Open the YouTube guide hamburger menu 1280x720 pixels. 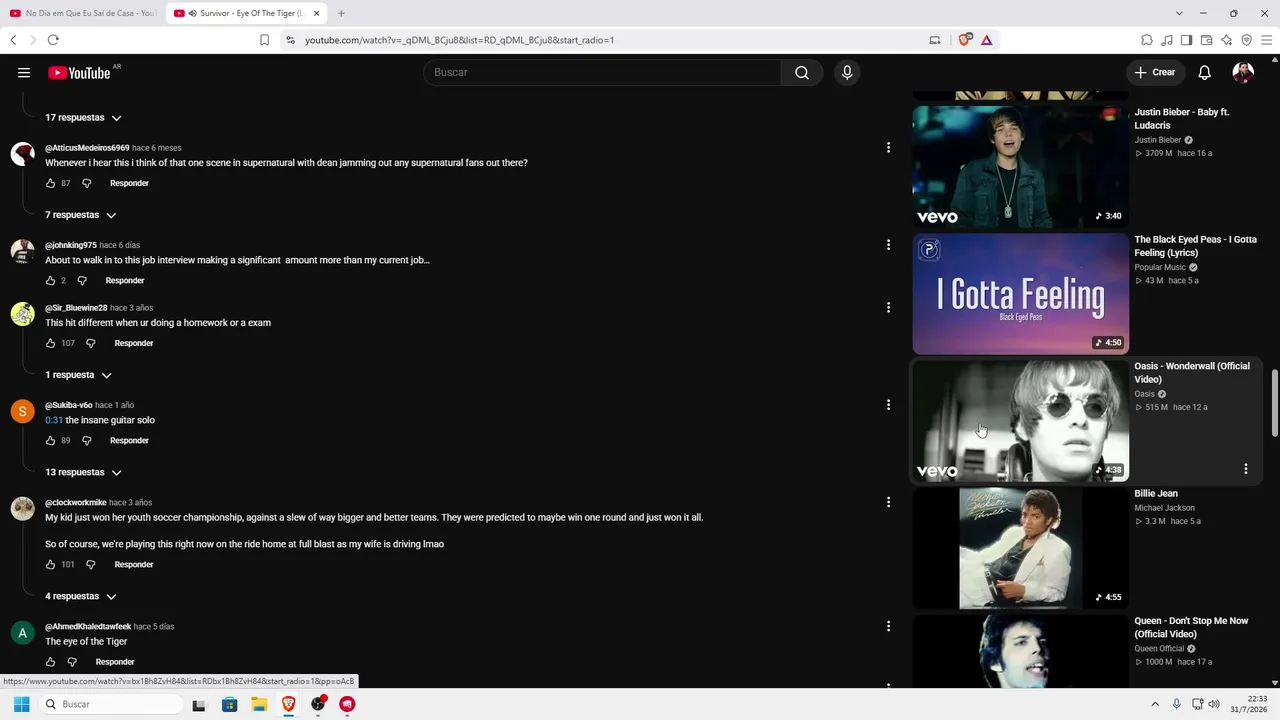pos(24,72)
